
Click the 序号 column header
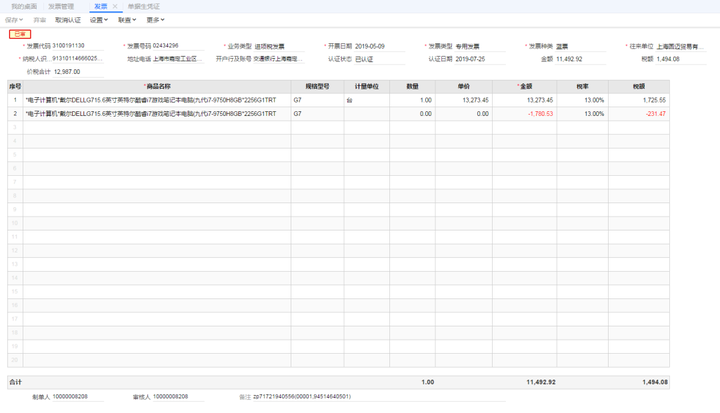(15, 86)
